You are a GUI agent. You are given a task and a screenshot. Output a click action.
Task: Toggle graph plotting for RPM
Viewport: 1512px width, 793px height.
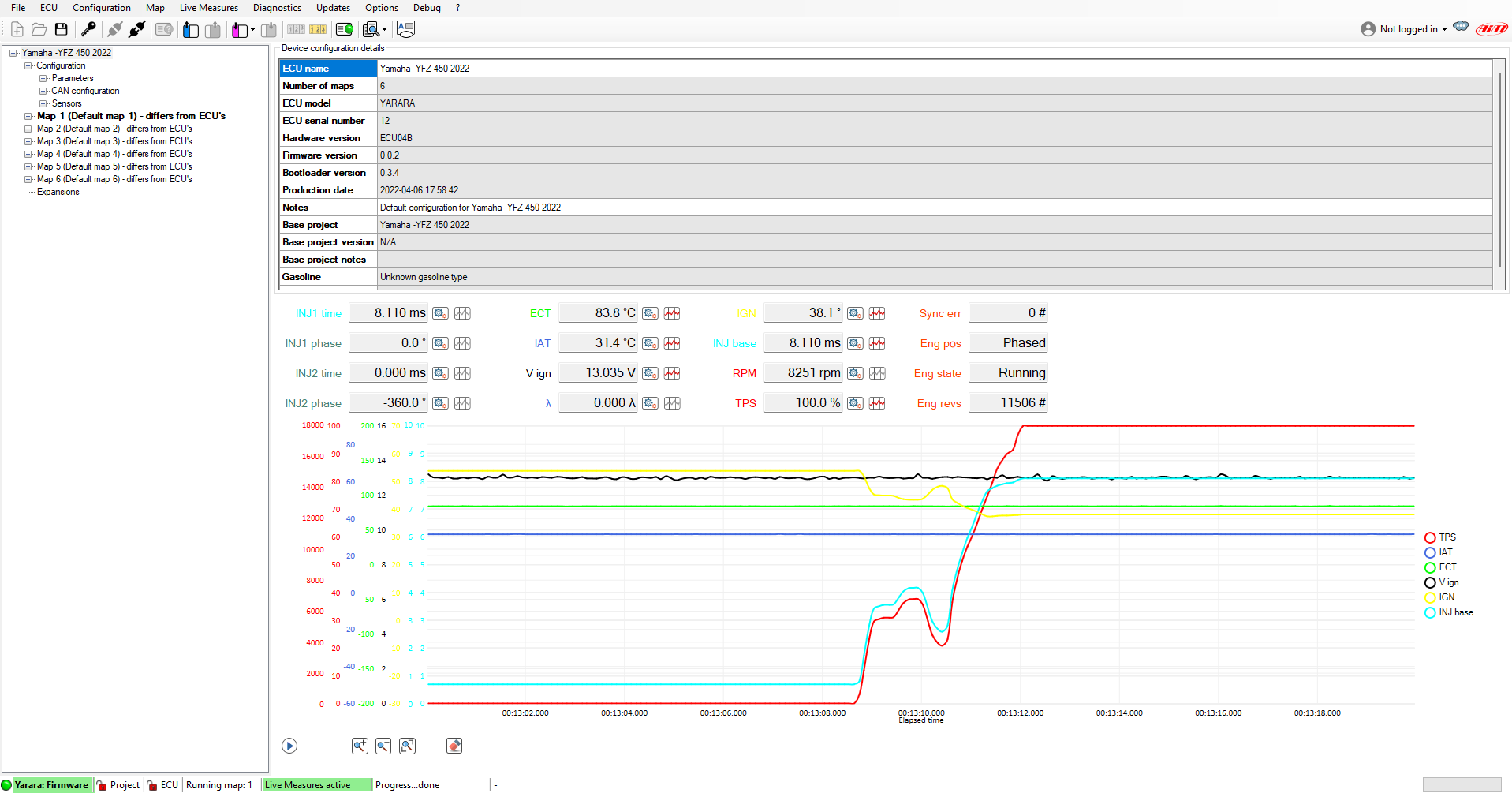877,373
